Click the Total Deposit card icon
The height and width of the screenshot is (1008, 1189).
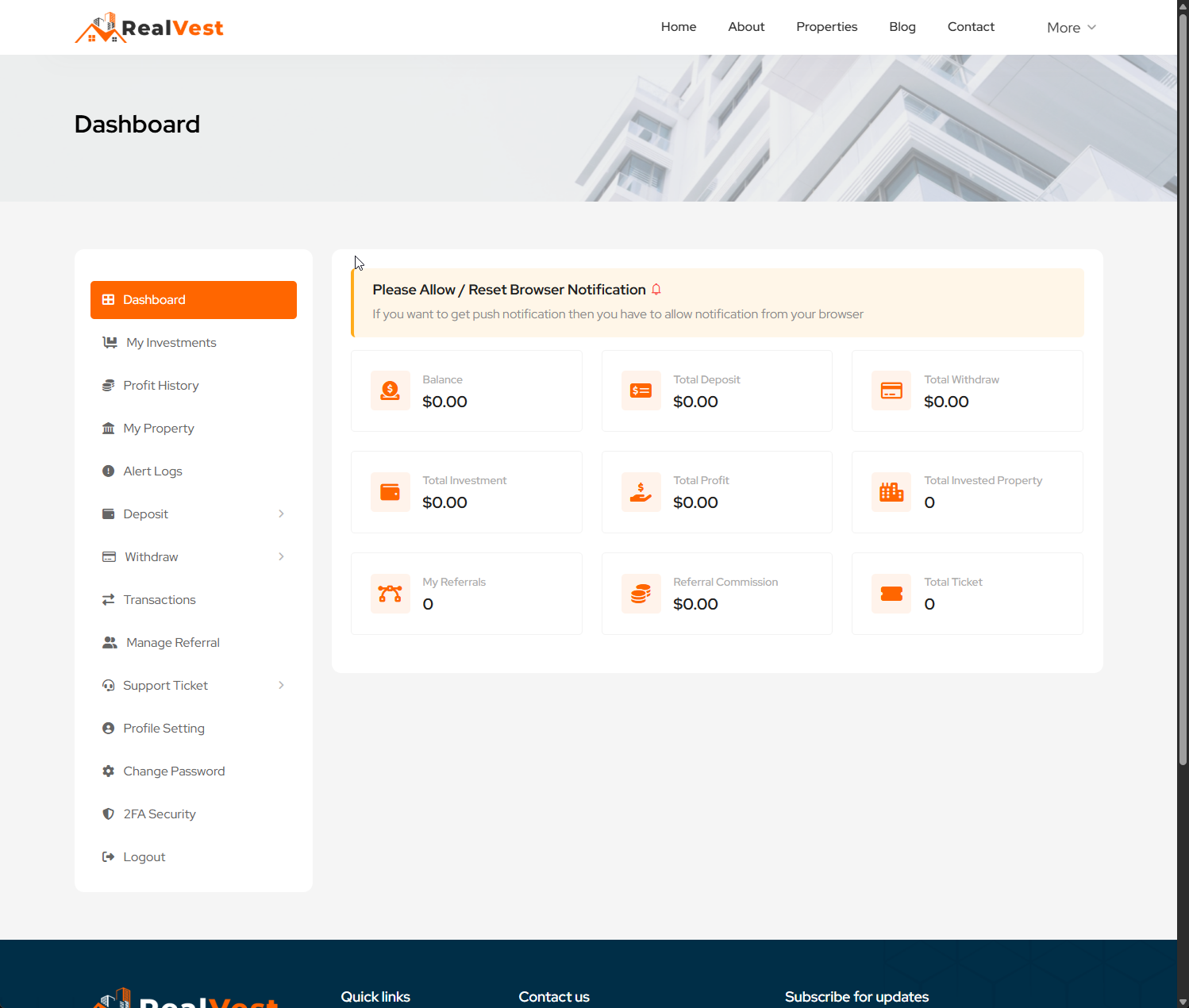(641, 391)
